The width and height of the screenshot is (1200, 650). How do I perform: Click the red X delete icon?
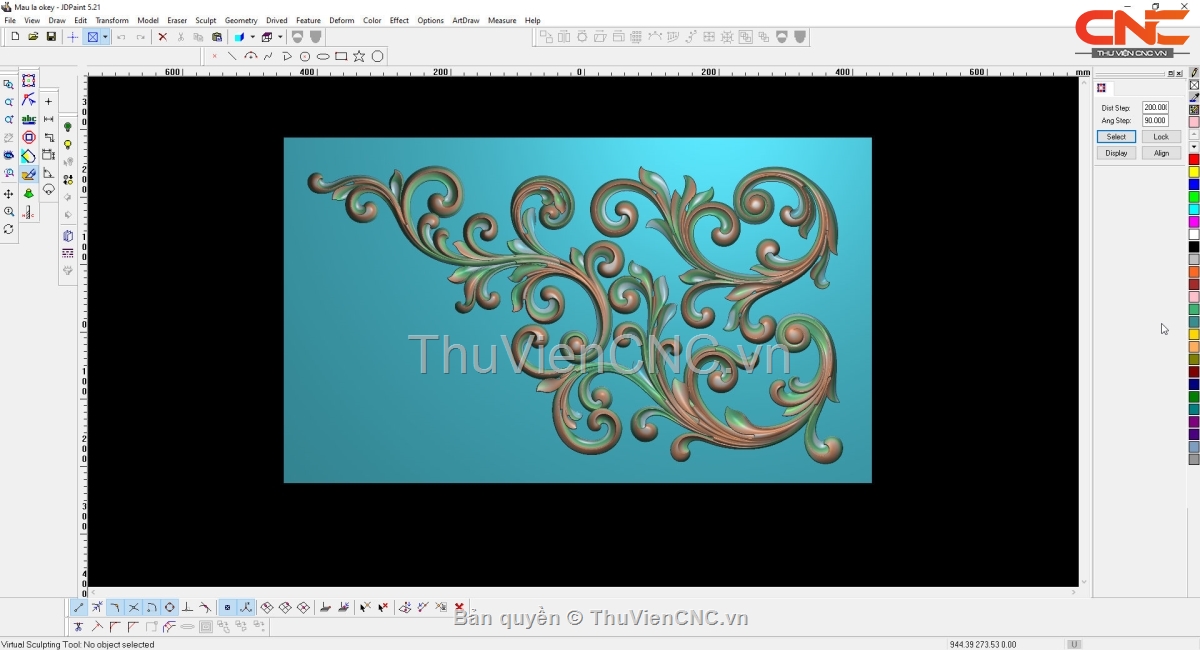click(162, 37)
